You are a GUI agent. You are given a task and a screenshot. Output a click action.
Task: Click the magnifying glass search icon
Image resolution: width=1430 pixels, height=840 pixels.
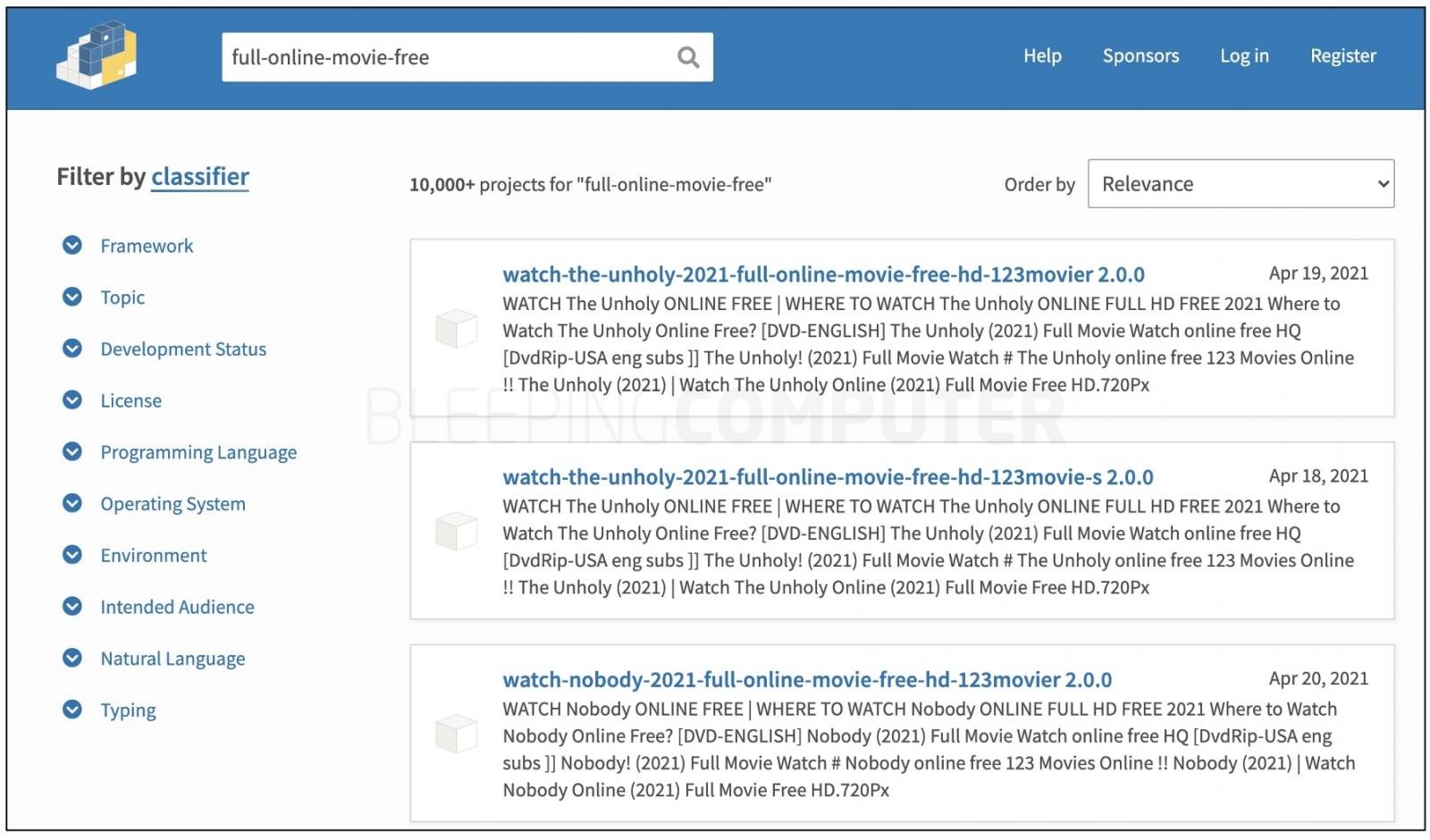687,58
